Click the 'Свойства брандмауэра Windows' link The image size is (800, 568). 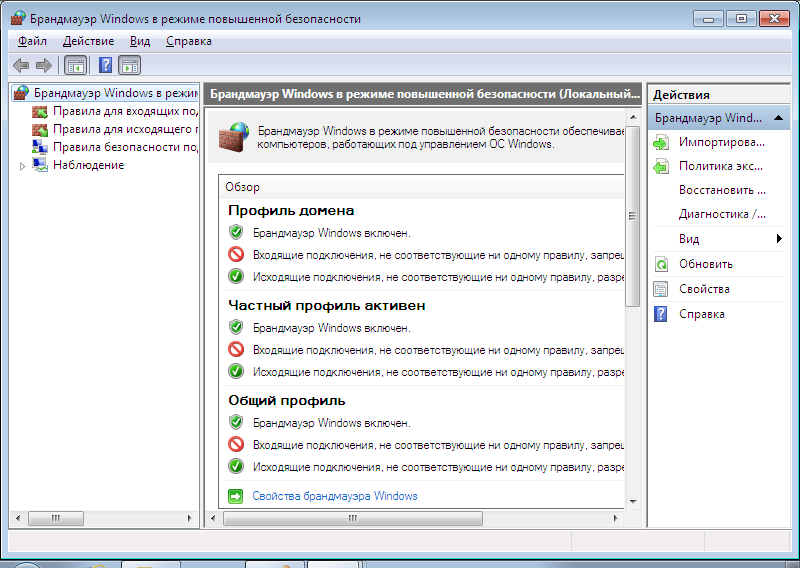[x=334, y=496]
